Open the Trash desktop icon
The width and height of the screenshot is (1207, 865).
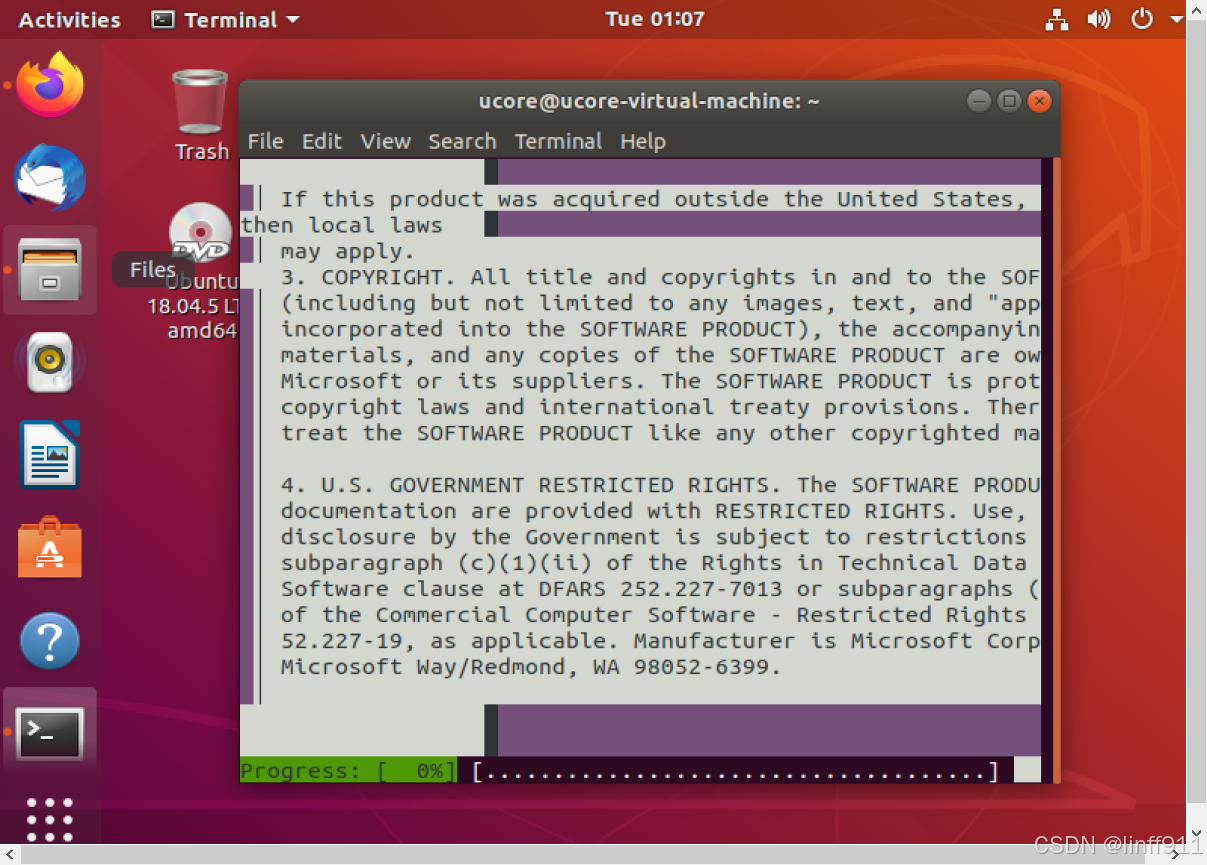pyautogui.click(x=201, y=114)
